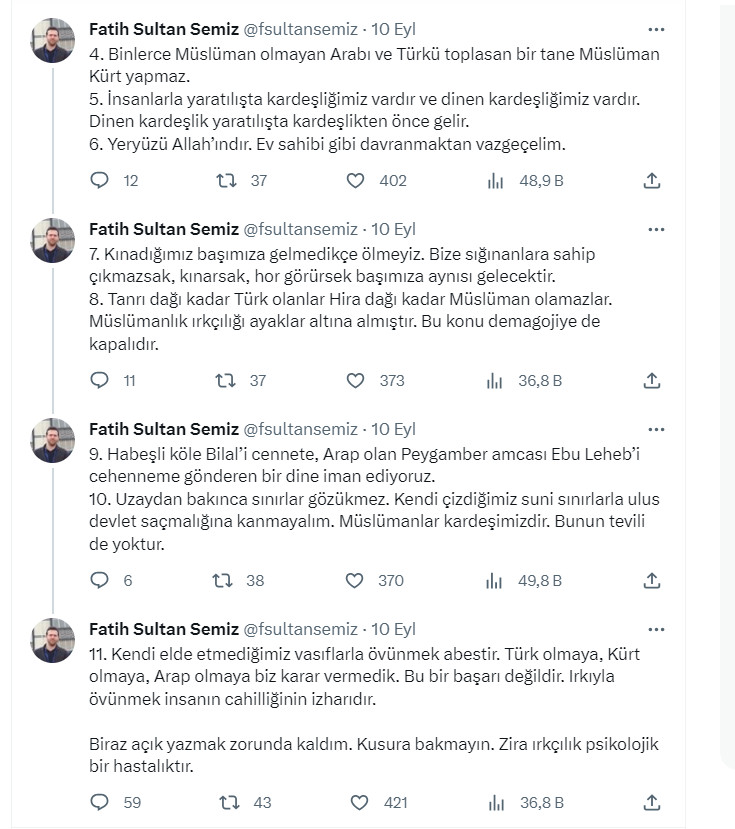Like the tweet with 373 likes
Screen dimensions: 735x829
tap(355, 381)
